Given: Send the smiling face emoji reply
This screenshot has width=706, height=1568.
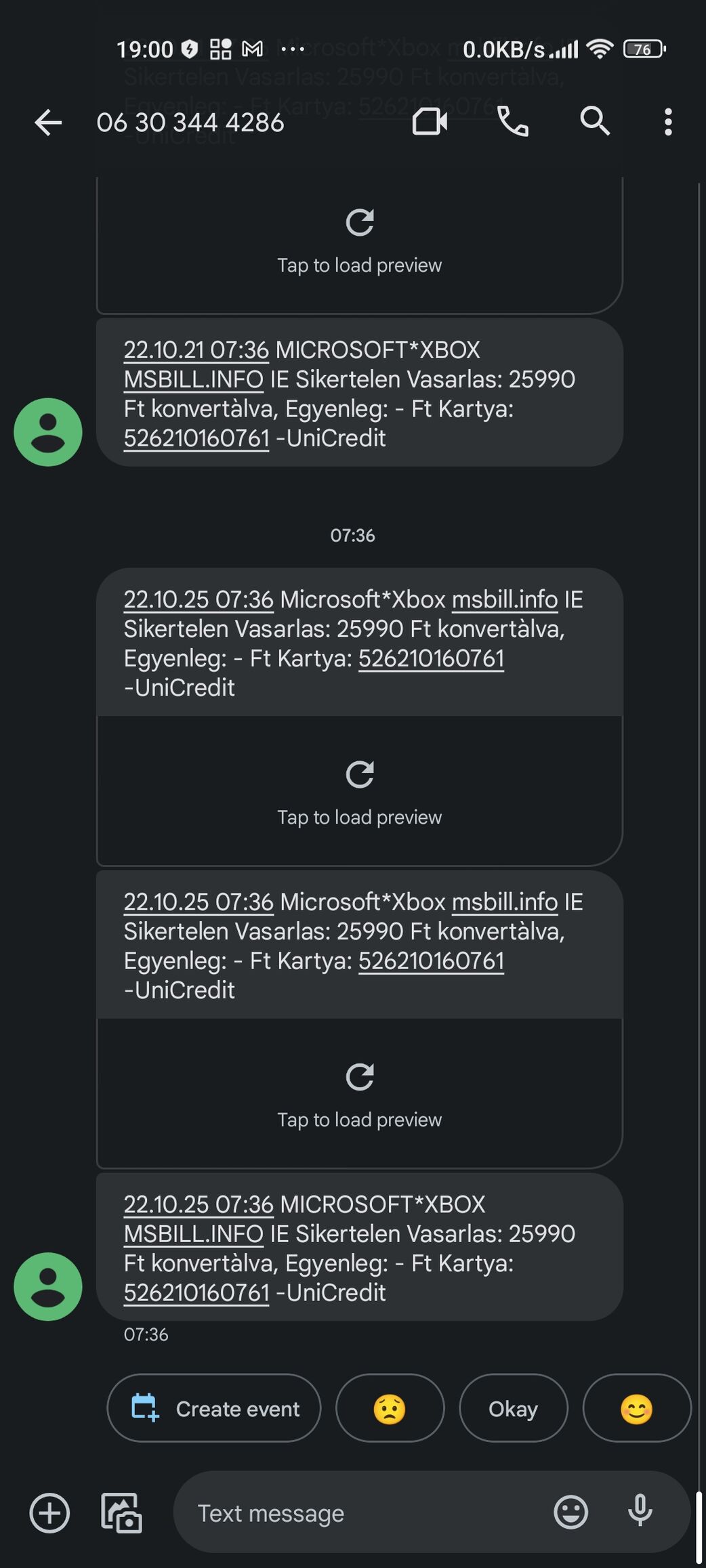Looking at the screenshot, I should tap(636, 1409).
